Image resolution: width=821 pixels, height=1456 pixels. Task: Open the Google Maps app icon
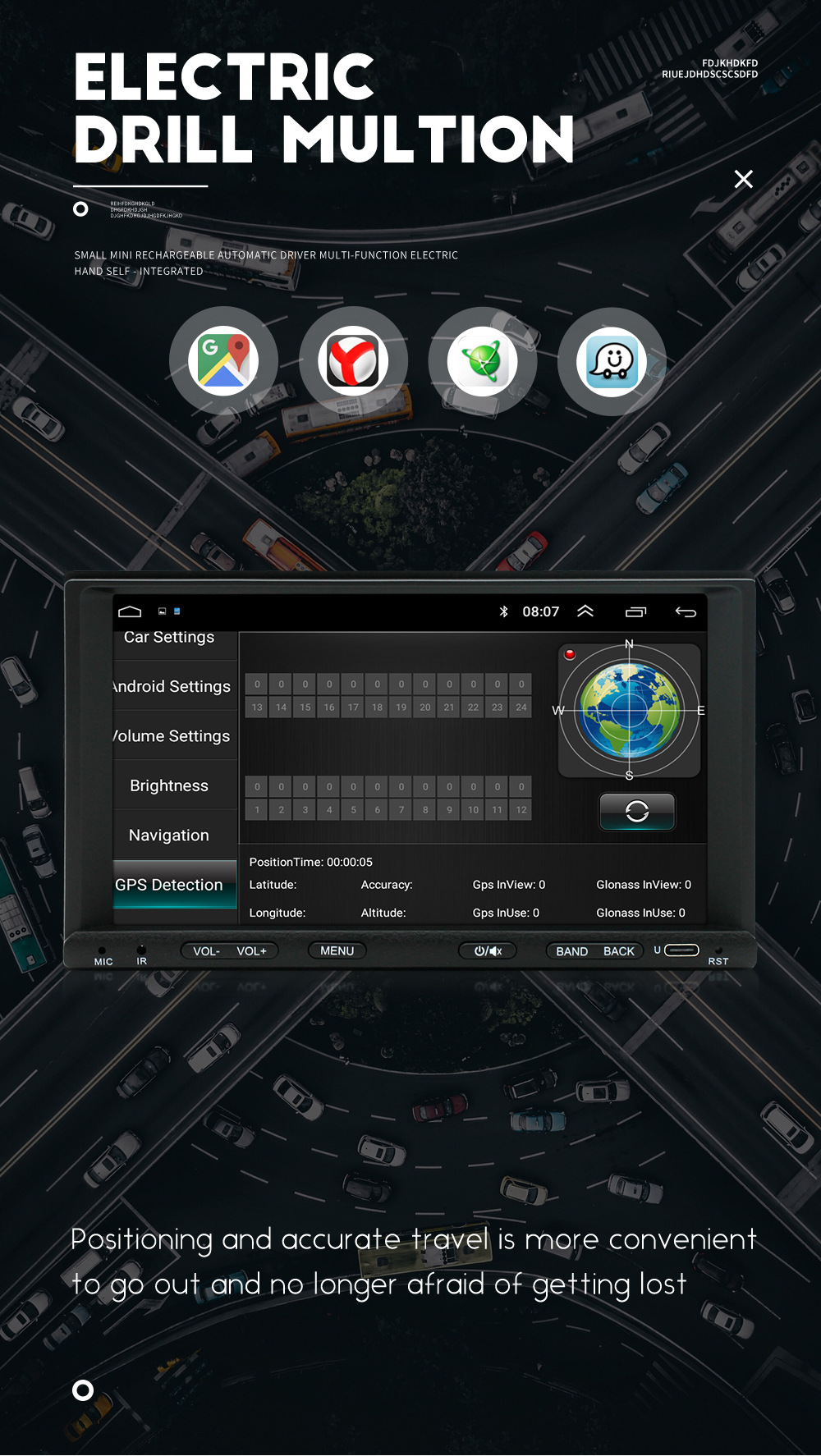(x=223, y=360)
